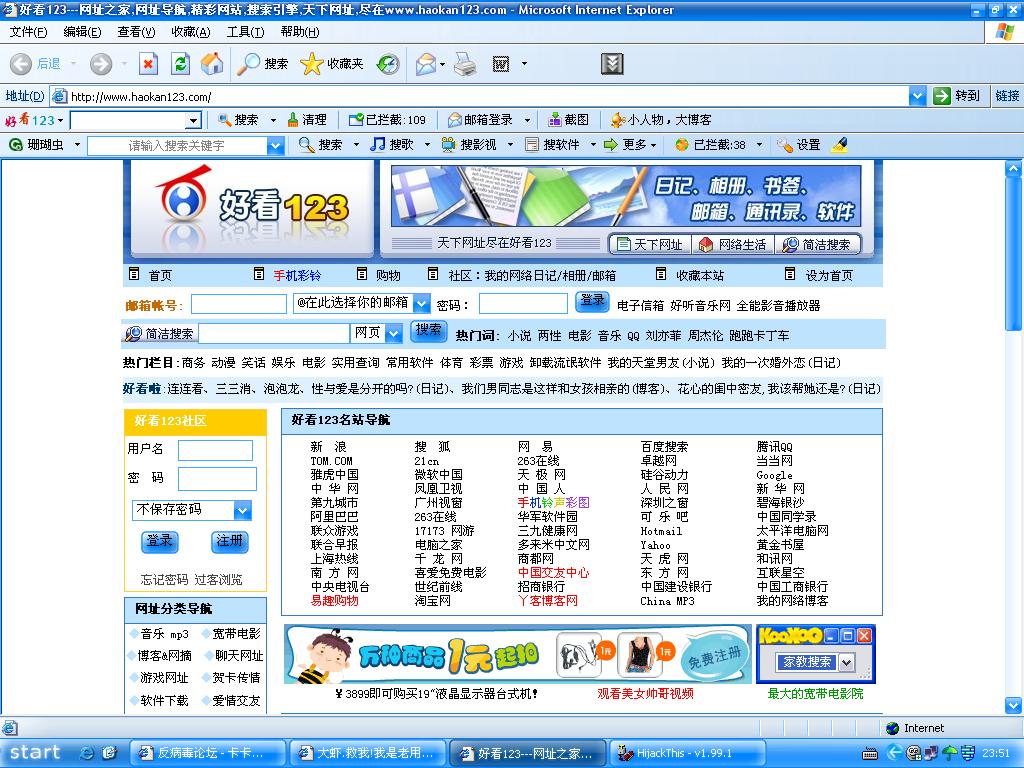Open the 文件(F) menu
This screenshot has height=768, width=1024.
click(28, 31)
